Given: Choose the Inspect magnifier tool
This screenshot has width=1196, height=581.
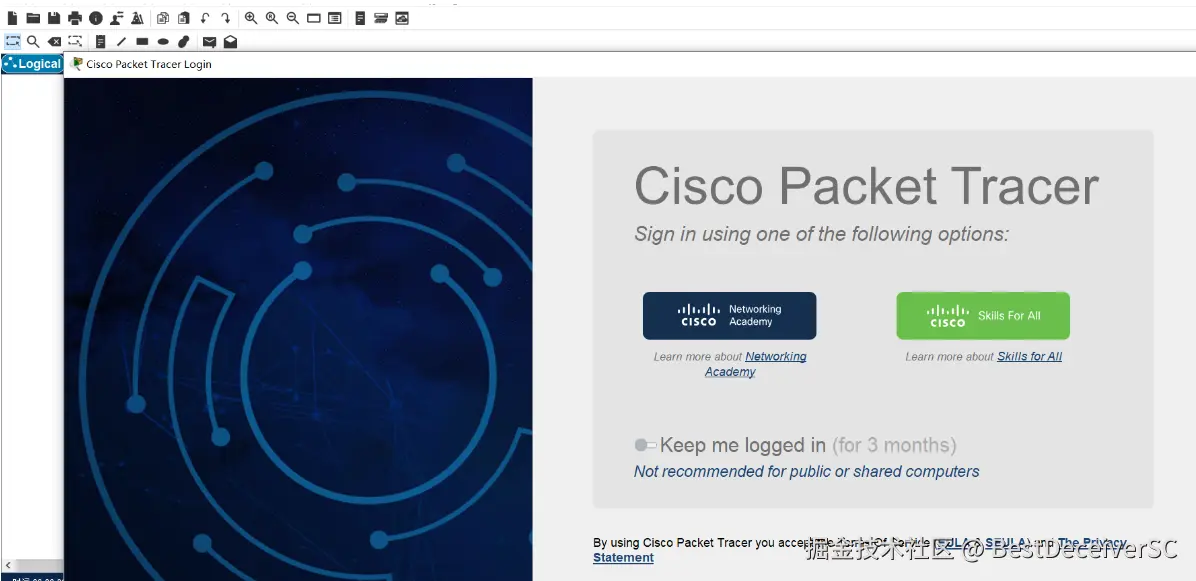Looking at the screenshot, I should tap(33, 41).
